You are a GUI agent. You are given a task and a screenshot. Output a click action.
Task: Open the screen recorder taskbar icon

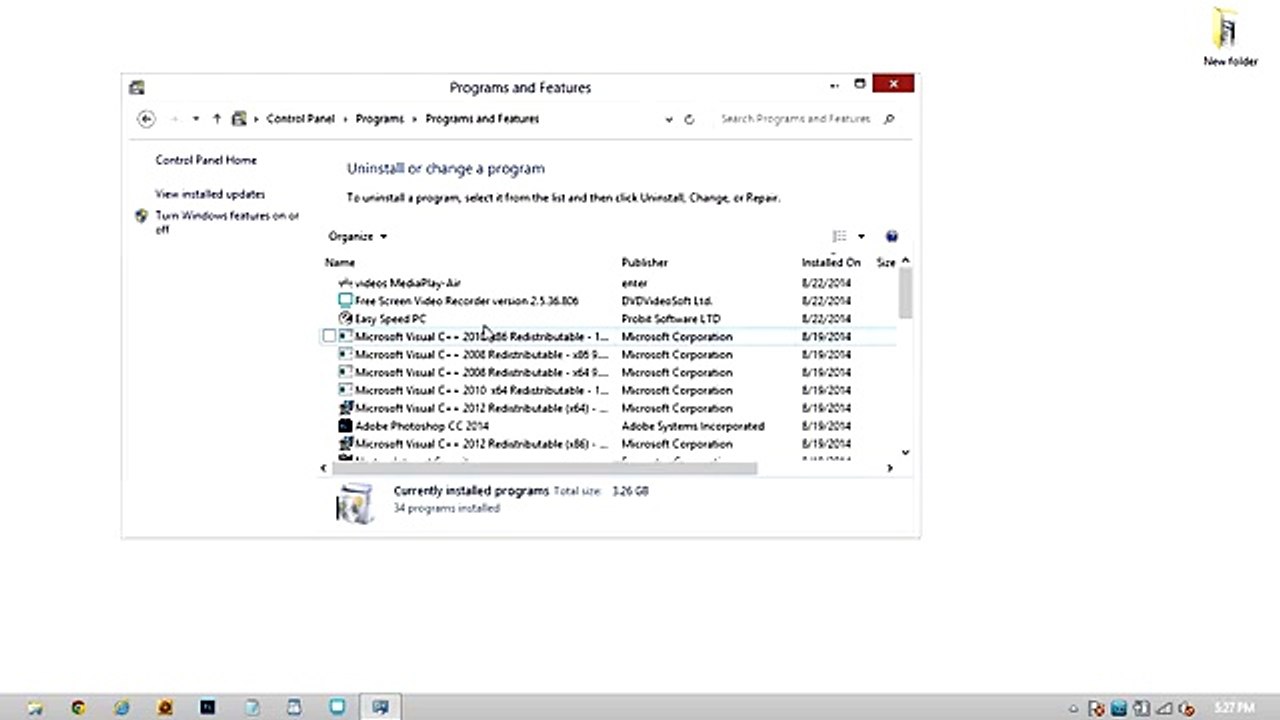tap(337, 707)
